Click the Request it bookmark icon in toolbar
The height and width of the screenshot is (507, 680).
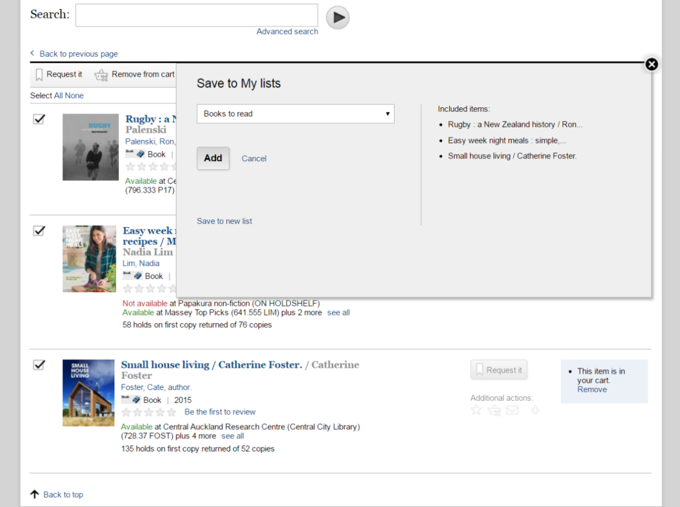point(39,75)
